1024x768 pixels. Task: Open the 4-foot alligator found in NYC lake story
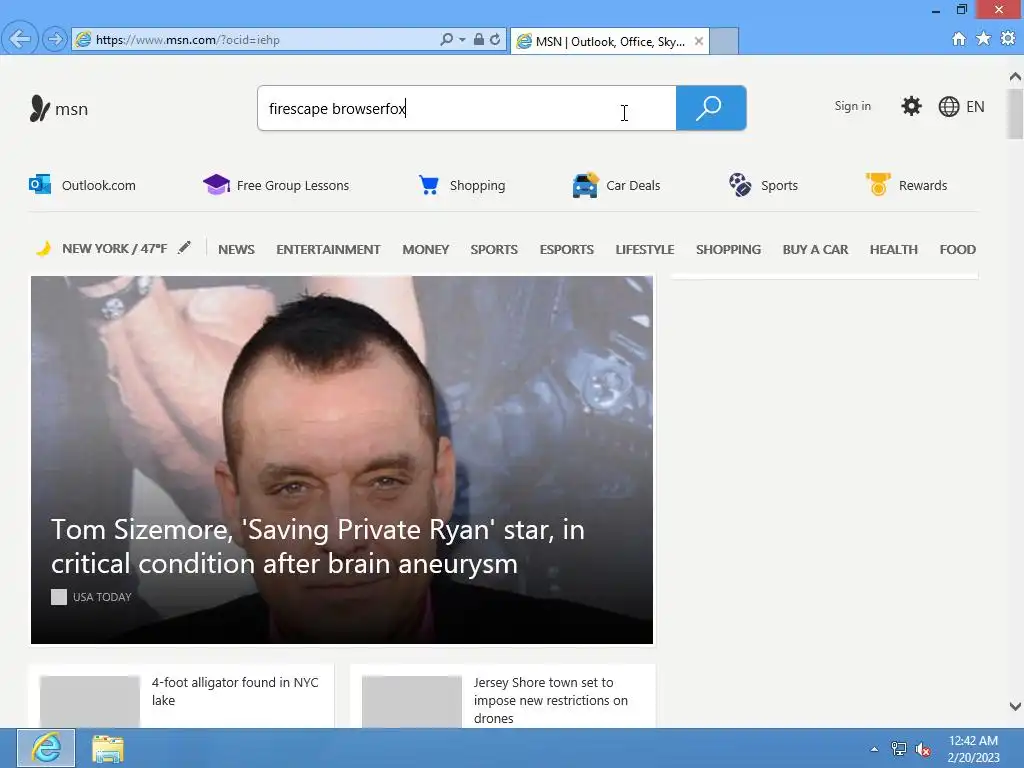235,691
